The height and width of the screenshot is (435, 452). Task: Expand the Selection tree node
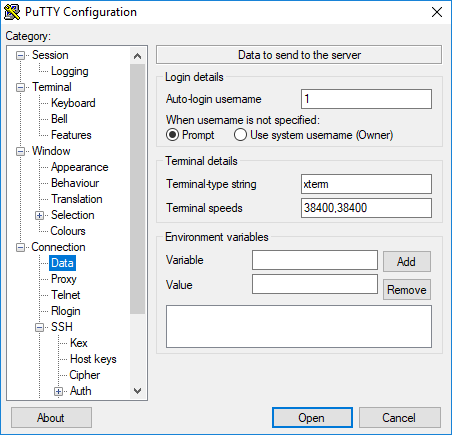coord(39,215)
